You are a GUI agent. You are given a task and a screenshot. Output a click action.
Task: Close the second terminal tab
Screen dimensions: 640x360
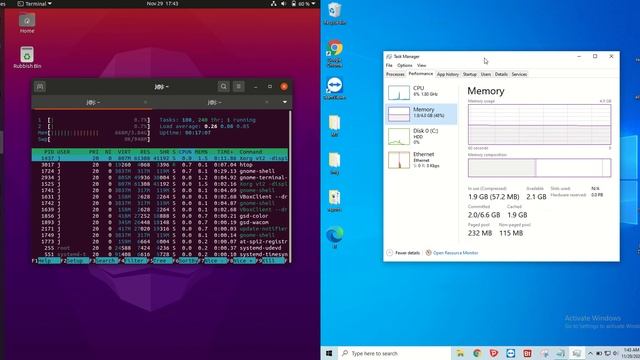coord(267,102)
